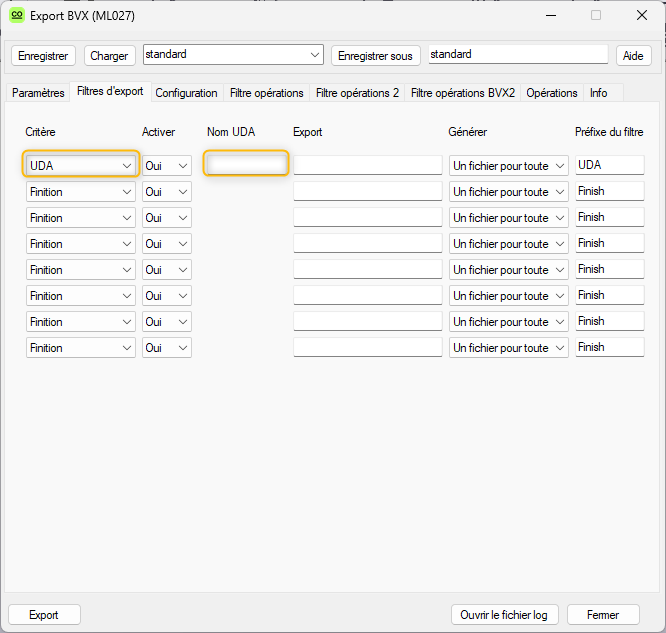This screenshot has width=666, height=633.
Task: Click the 'Critère' column header text
Action: 40,132
